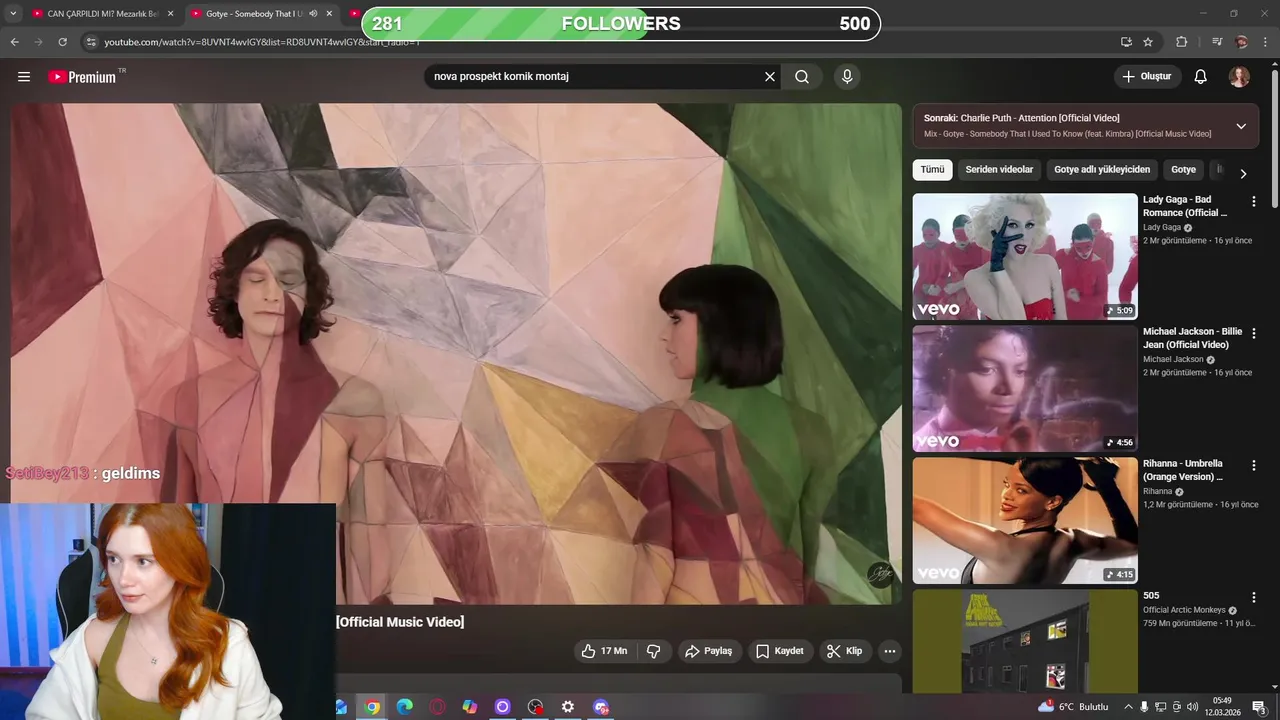Screen dimensions: 1280x720
Task: Show hidden tray icons chevron
Action: (1129, 707)
